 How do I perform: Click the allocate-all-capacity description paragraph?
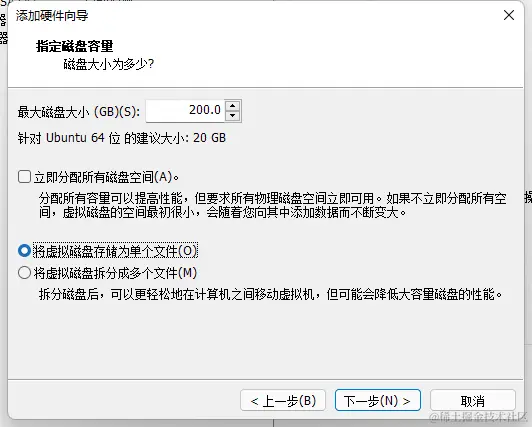tap(272, 206)
